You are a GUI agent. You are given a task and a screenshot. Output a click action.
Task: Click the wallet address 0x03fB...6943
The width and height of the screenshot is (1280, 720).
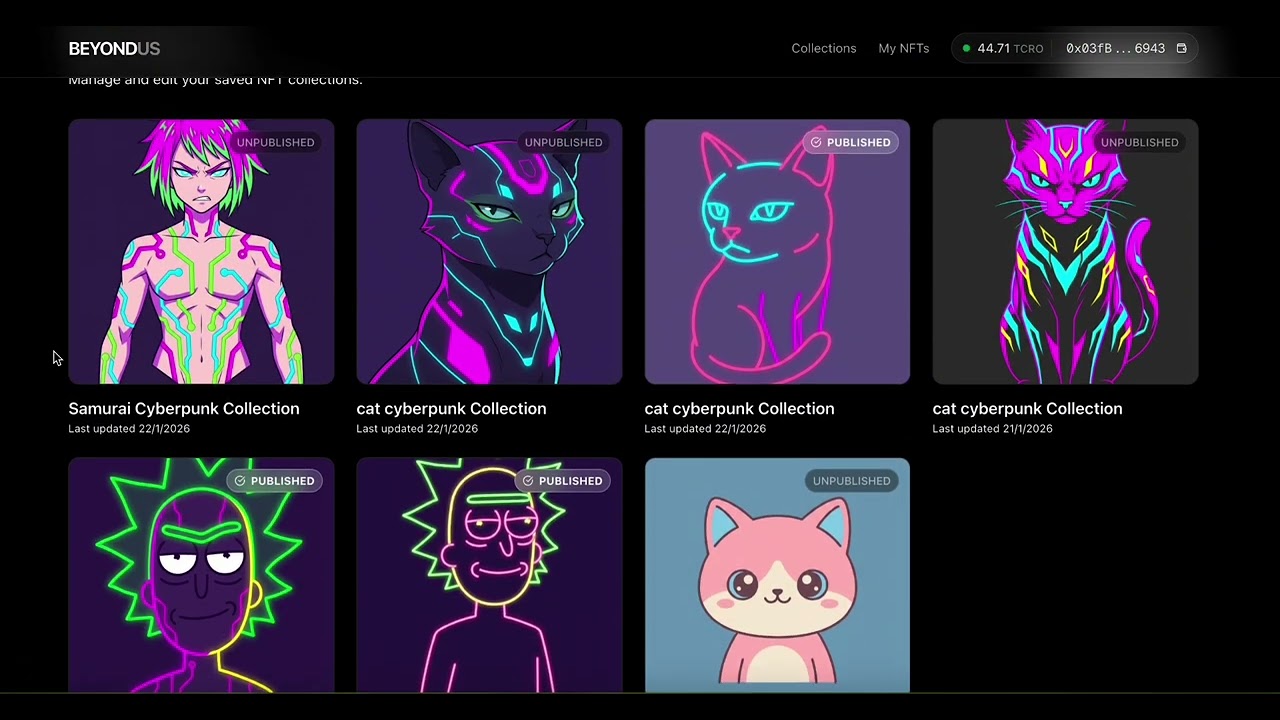(x=1115, y=48)
